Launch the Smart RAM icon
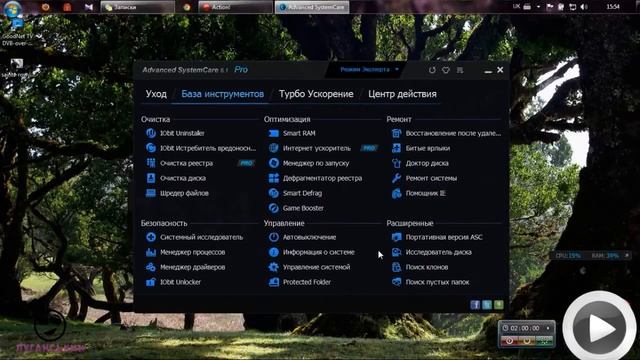The width and height of the screenshot is (640, 360). point(273,133)
